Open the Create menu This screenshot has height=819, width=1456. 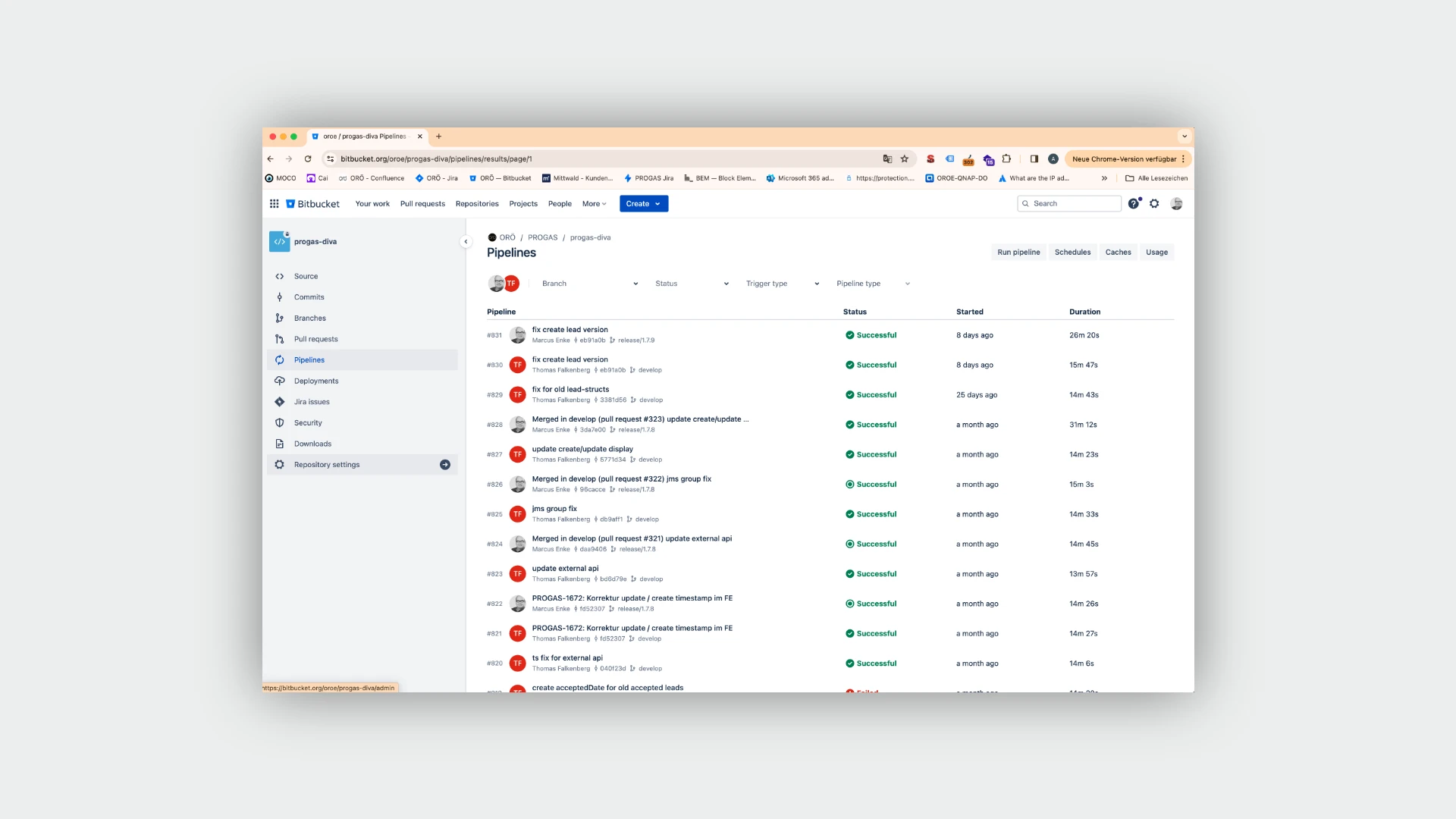click(643, 203)
